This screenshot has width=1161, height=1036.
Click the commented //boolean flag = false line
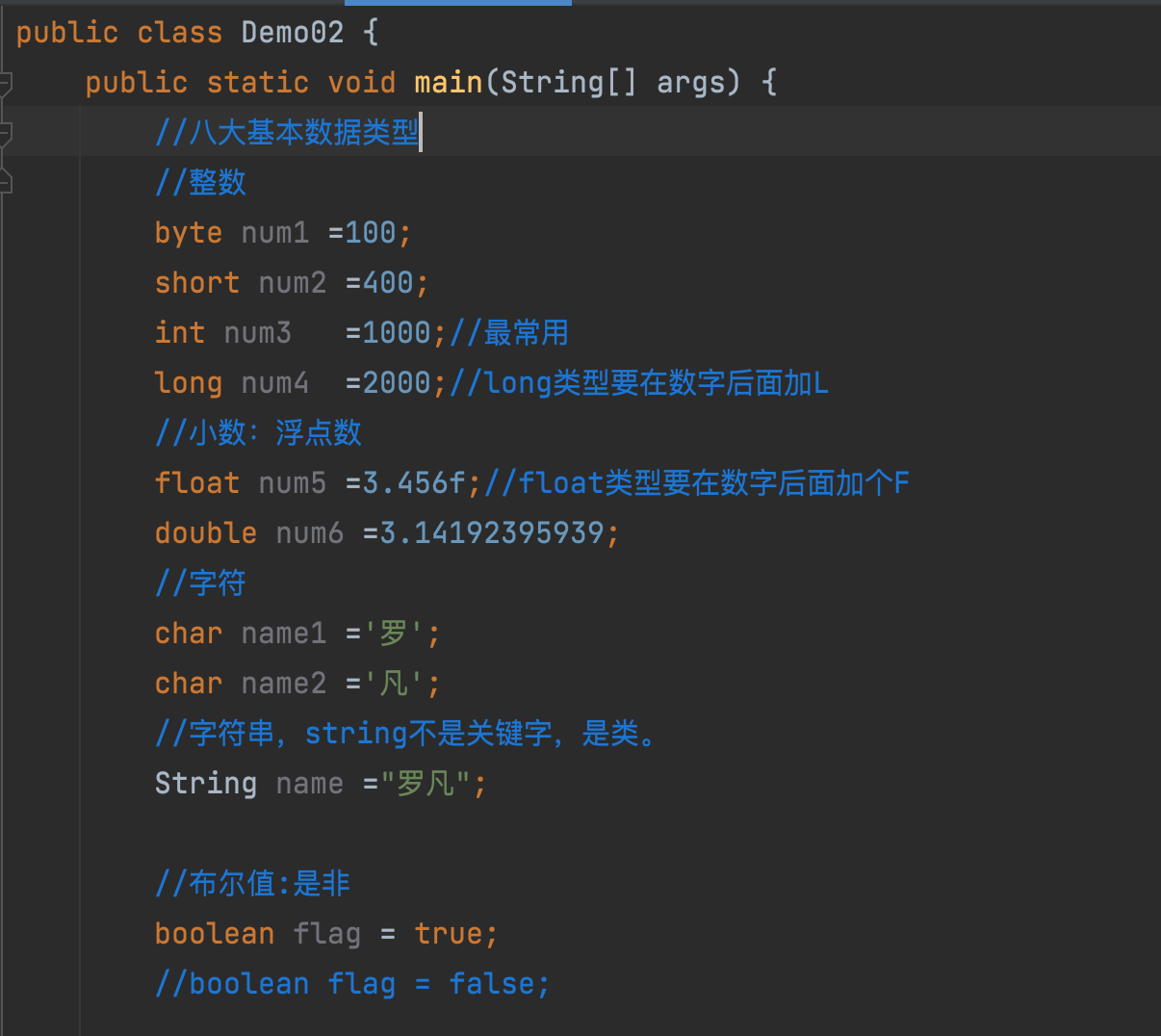click(x=352, y=984)
